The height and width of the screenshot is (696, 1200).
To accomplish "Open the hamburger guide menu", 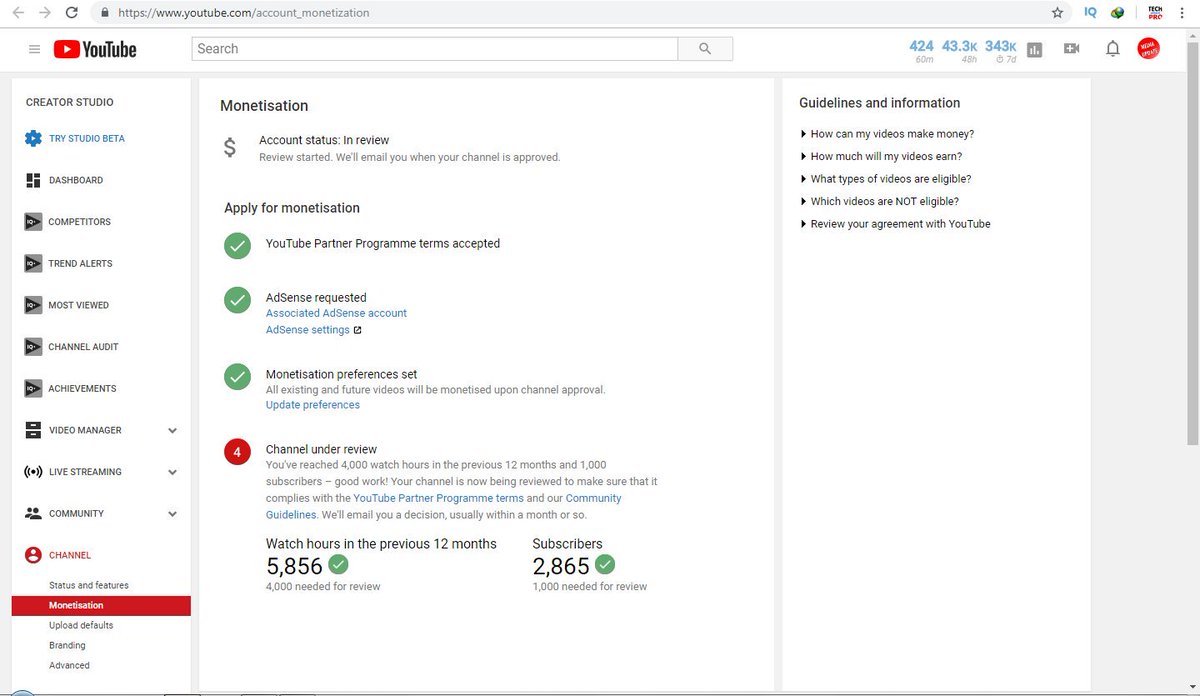I will (35, 49).
